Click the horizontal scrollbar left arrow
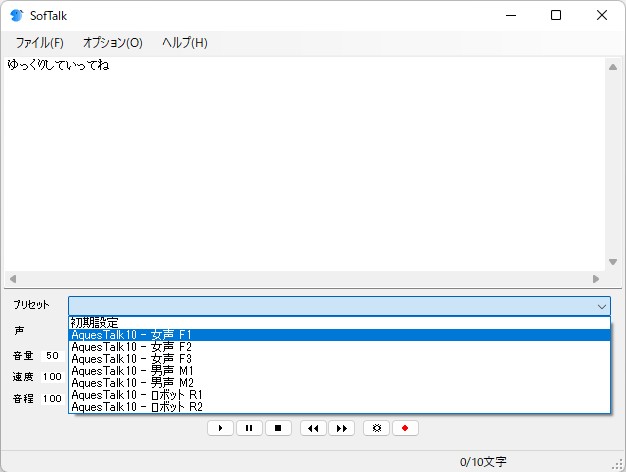 click(x=13, y=279)
